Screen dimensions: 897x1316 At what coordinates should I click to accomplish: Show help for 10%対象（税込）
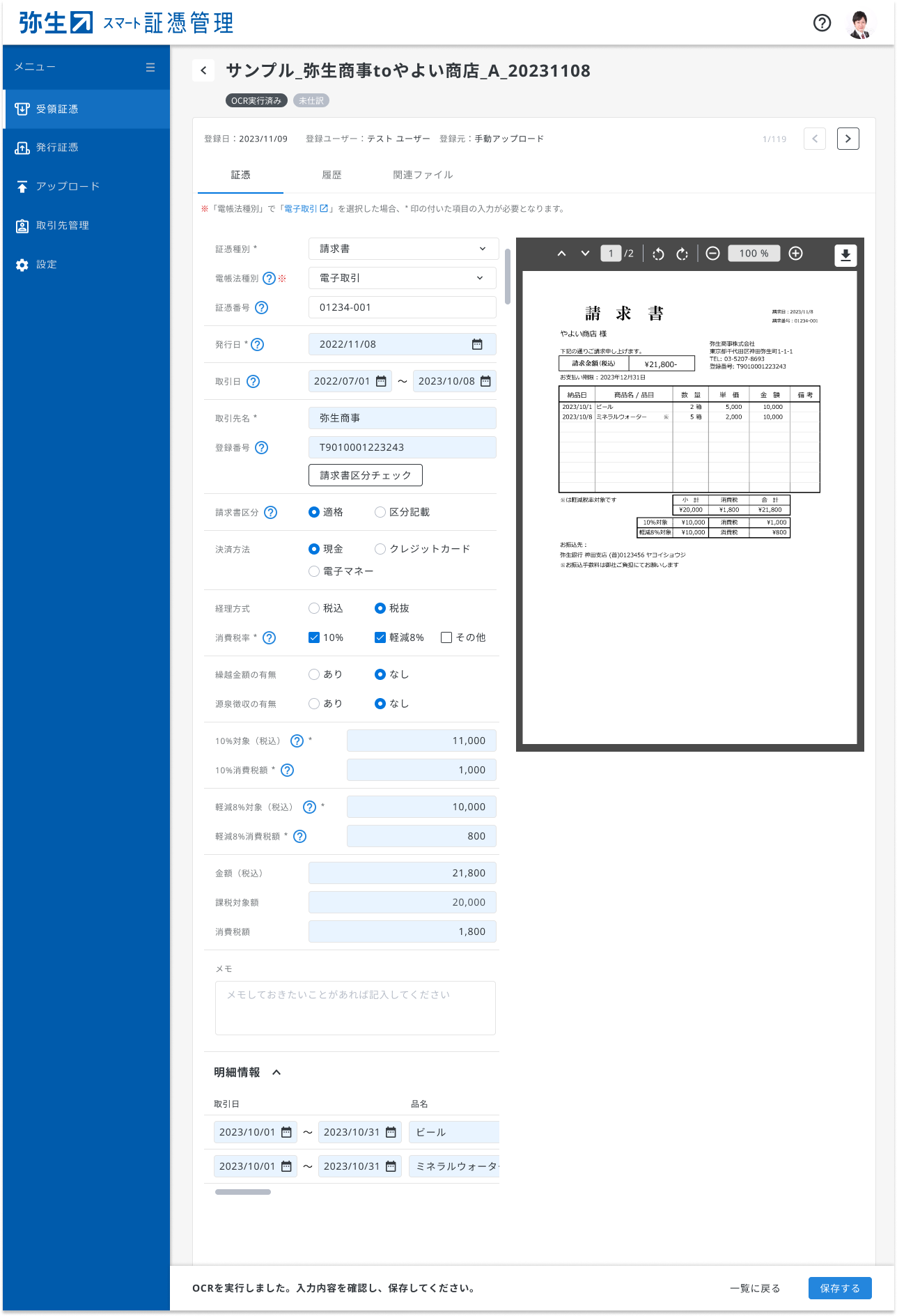pos(297,741)
